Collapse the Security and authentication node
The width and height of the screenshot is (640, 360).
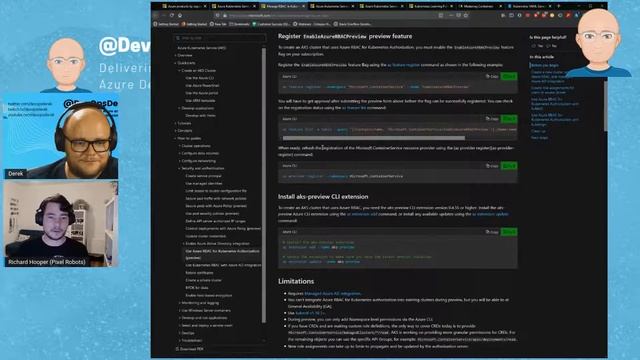coord(179,168)
